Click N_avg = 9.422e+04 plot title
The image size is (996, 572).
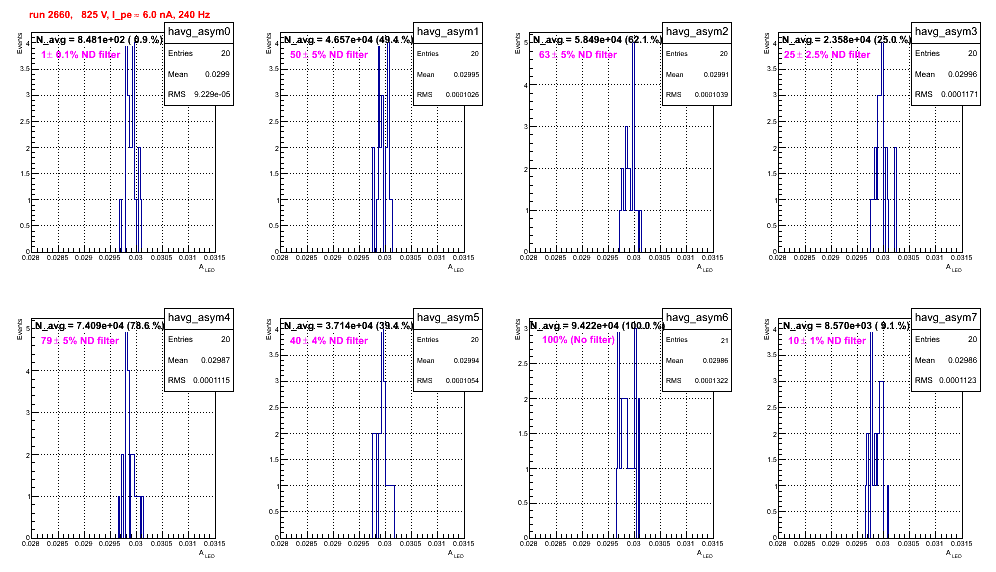597,325
